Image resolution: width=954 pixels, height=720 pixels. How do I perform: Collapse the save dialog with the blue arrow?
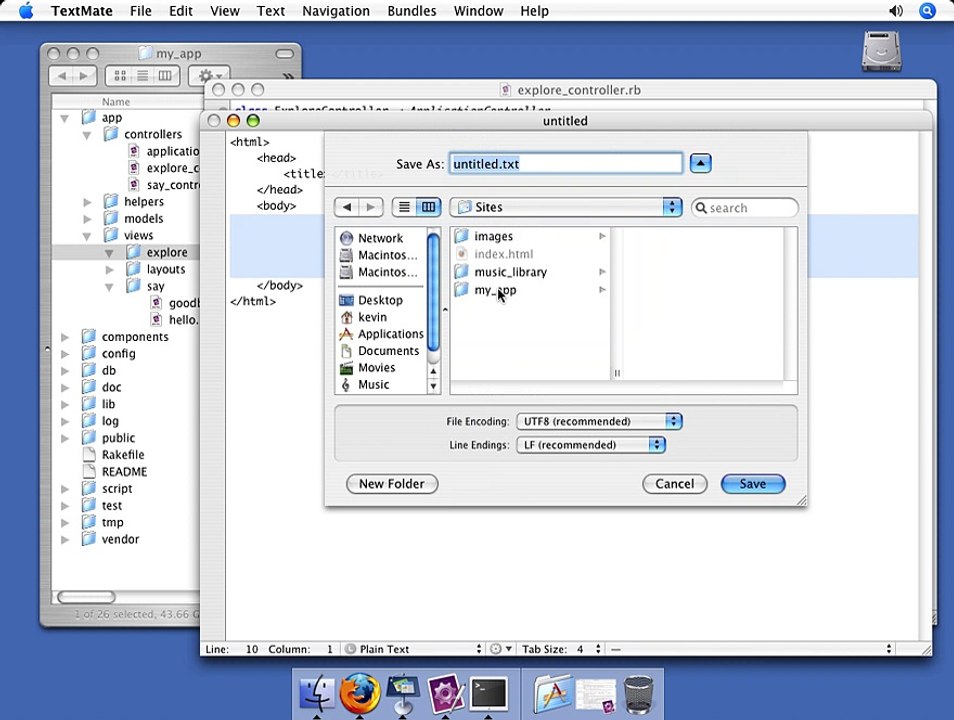tap(700, 163)
